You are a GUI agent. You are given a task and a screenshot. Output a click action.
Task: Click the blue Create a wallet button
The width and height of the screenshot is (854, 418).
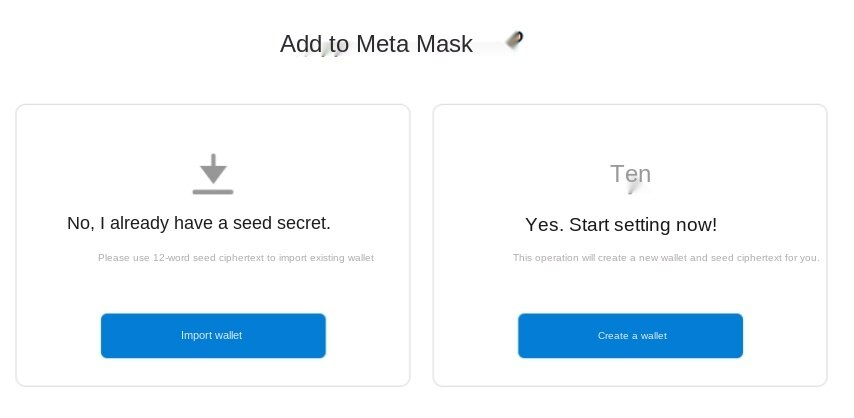pos(630,335)
